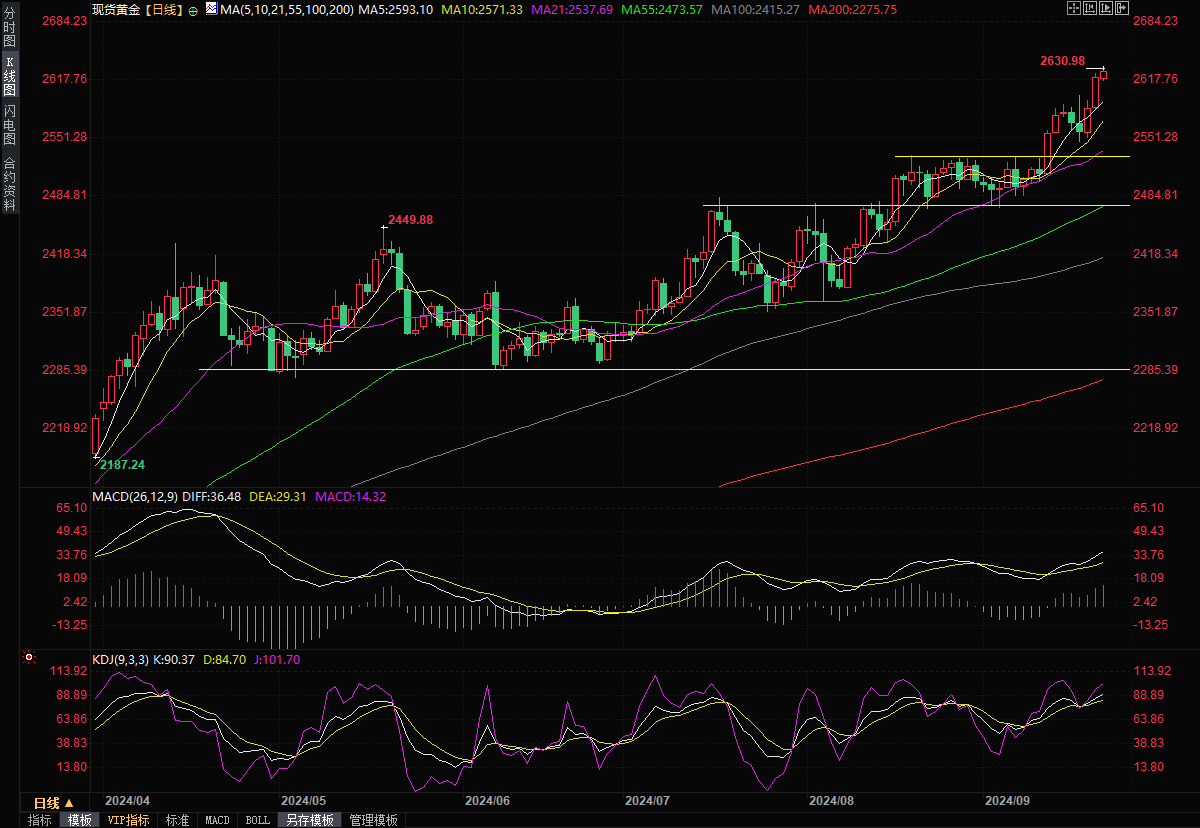Image resolution: width=1200 pixels, height=828 pixels.
Task: Click the J:101.70 value
Action: point(278,659)
